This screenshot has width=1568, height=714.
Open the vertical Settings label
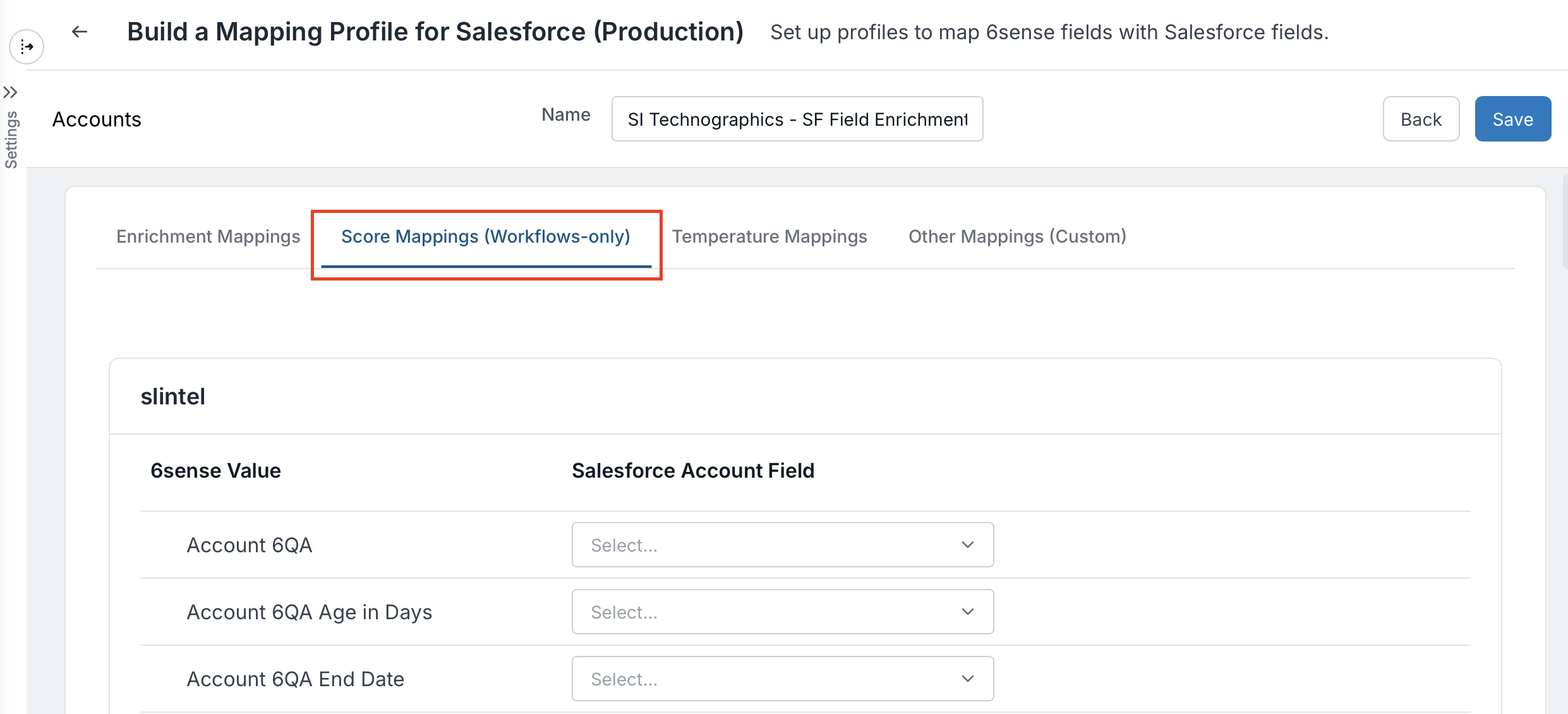(x=11, y=140)
